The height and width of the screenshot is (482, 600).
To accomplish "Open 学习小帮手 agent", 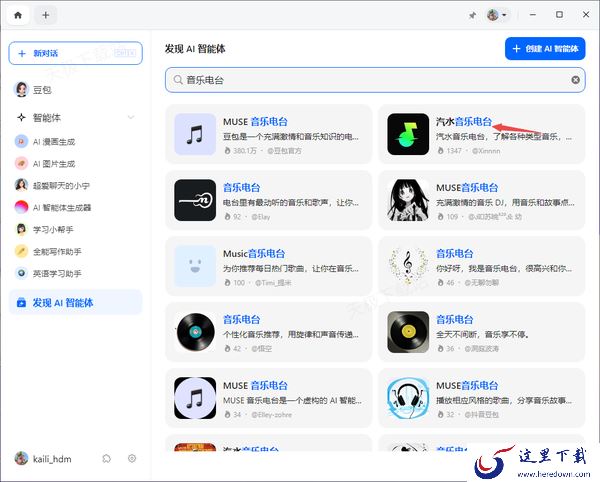I will pos(75,229).
